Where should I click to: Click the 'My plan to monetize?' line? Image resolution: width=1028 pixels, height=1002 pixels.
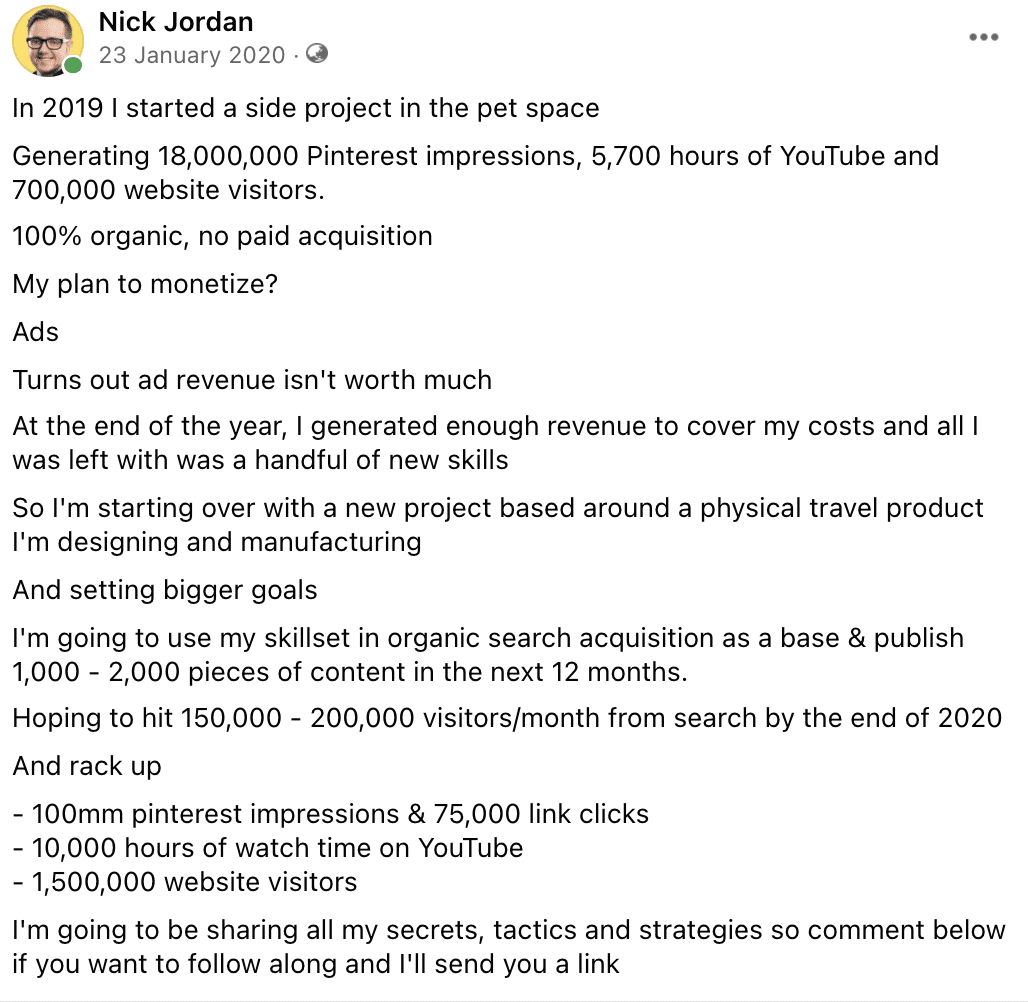pos(145,285)
